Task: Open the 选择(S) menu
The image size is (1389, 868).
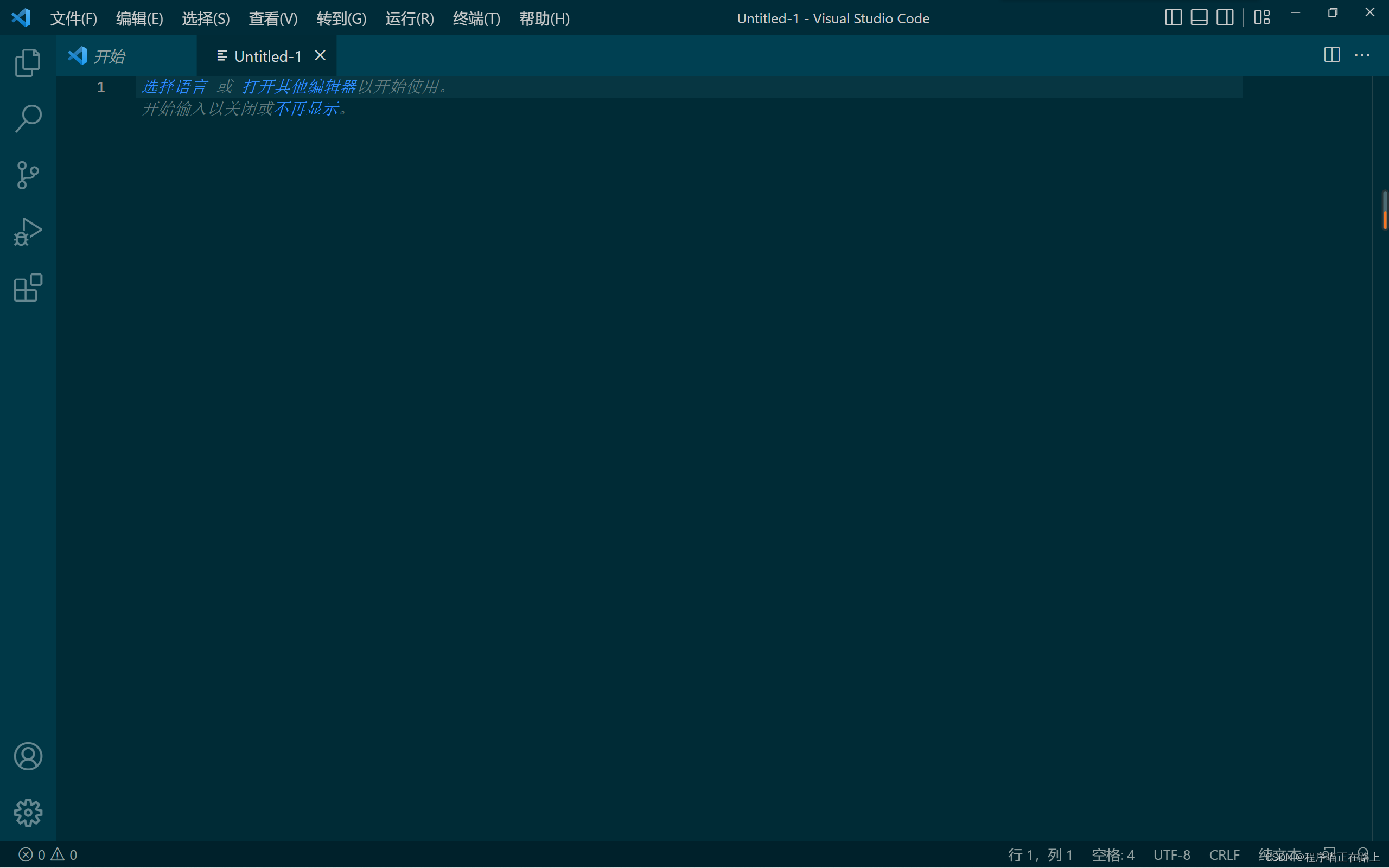Action: point(206,18)
